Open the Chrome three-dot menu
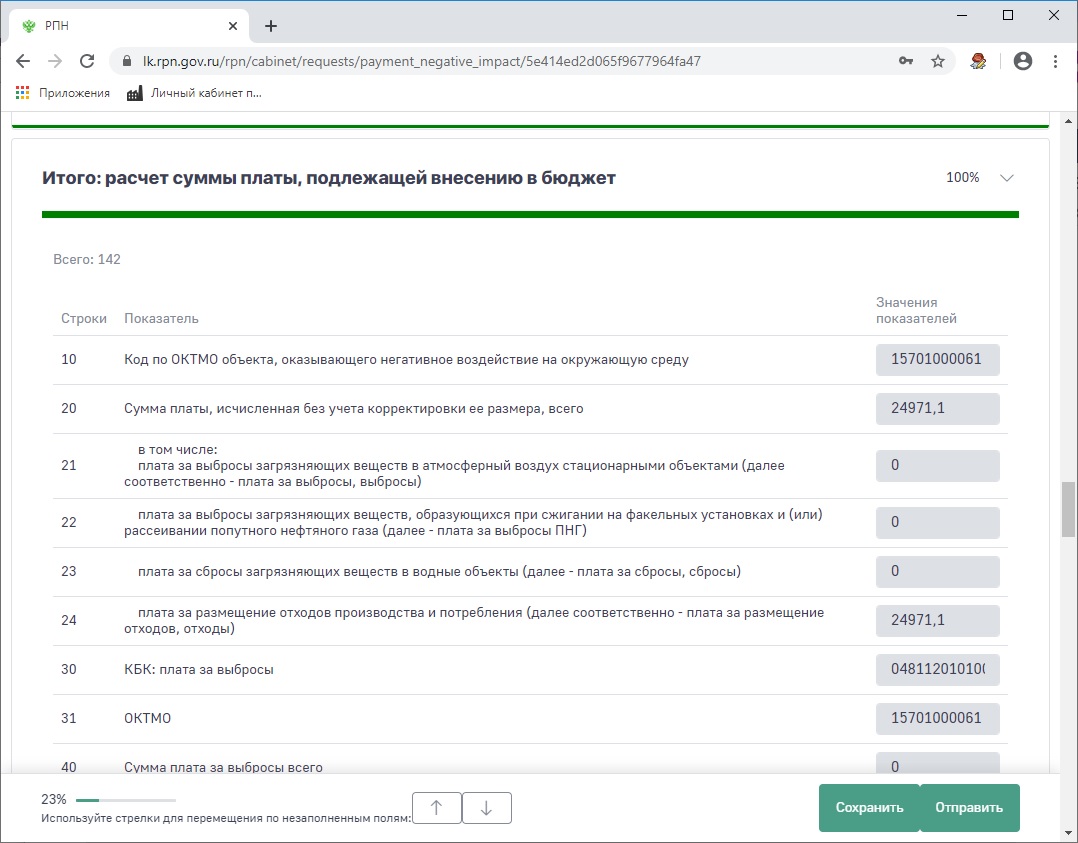The width and height of the screenshot is (1078, 843). point(1055,61)
